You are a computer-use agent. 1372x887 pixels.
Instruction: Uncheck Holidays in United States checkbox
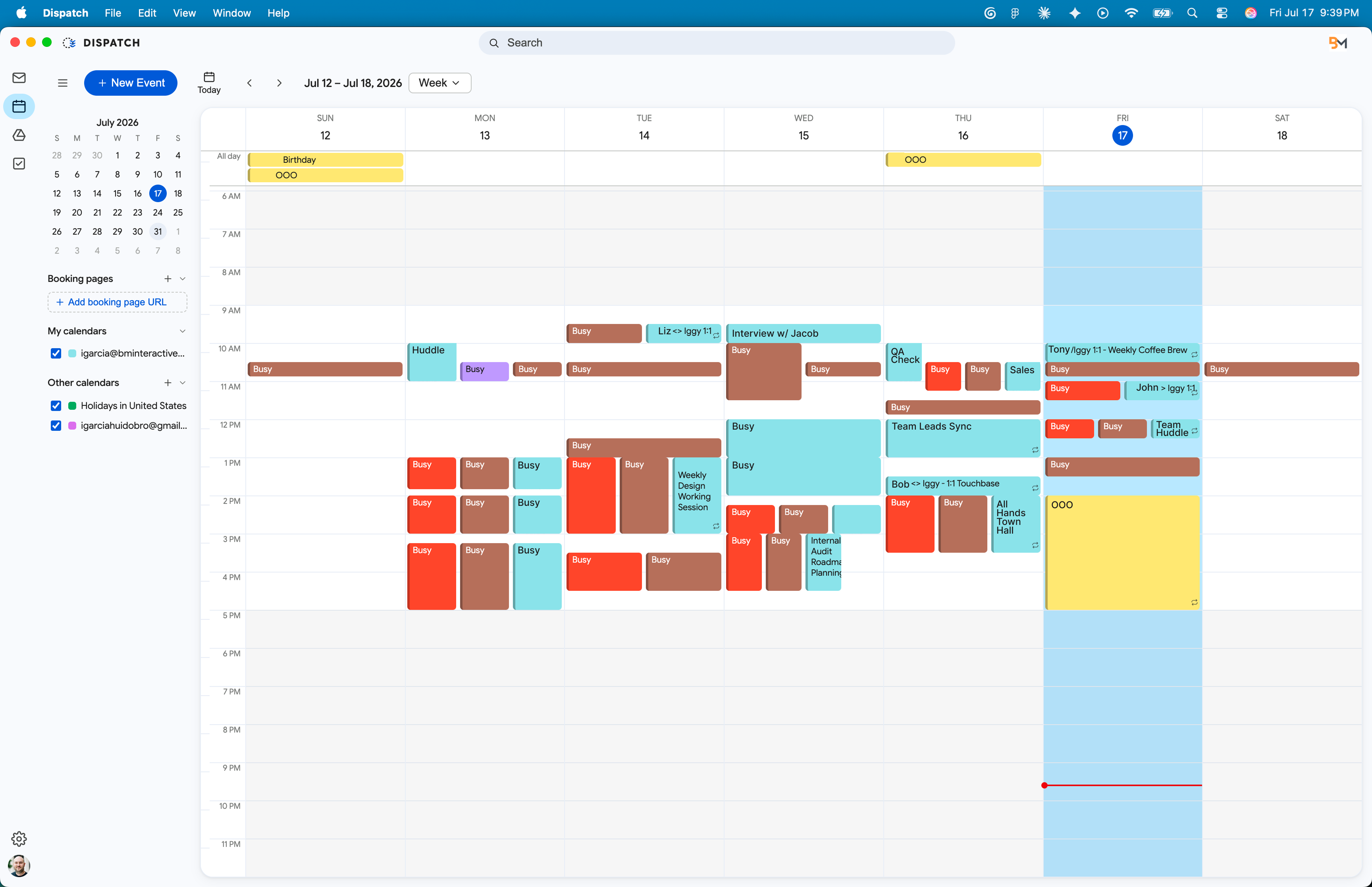[56, 406]
